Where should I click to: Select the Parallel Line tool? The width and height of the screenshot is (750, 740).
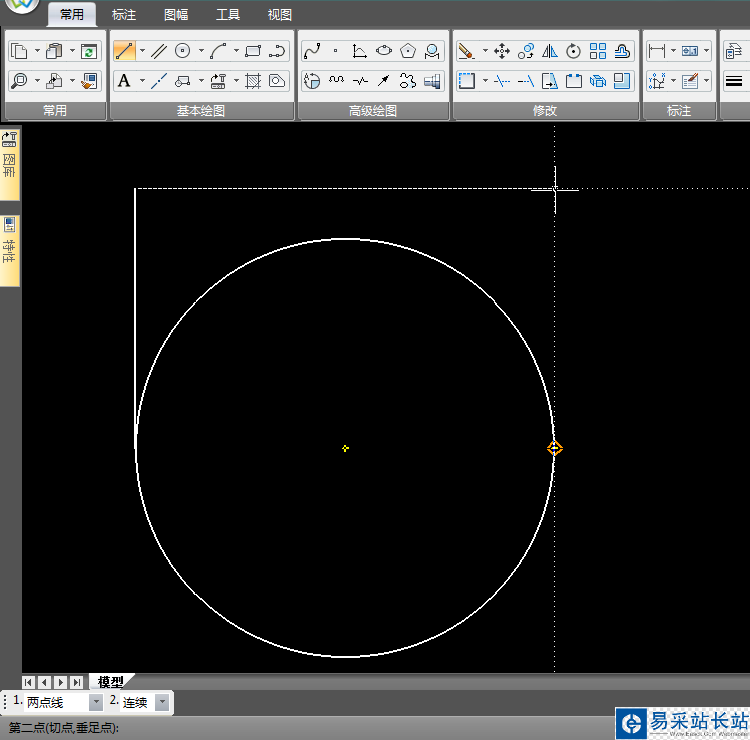click(x=159, y=51)
